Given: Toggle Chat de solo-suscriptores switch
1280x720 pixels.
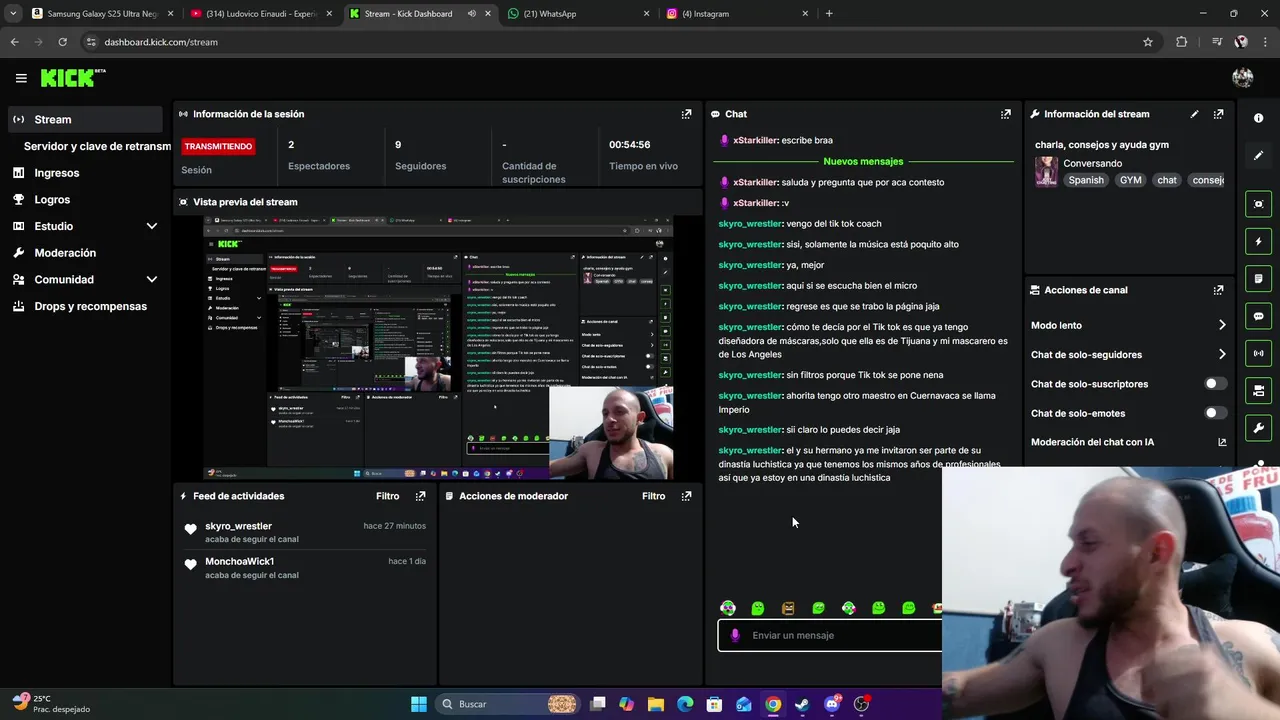Looking at the screenshot, I should tap(1215, 384).
